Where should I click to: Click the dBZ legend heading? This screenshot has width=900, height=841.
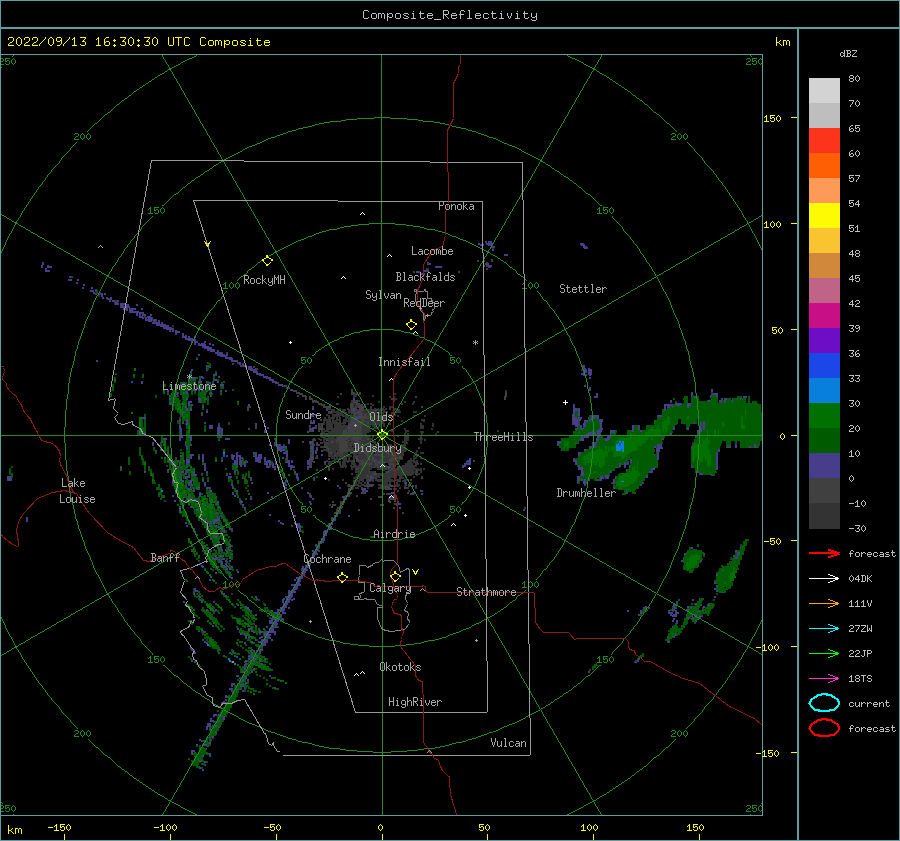pyautogui.click(x=848, y=53)
